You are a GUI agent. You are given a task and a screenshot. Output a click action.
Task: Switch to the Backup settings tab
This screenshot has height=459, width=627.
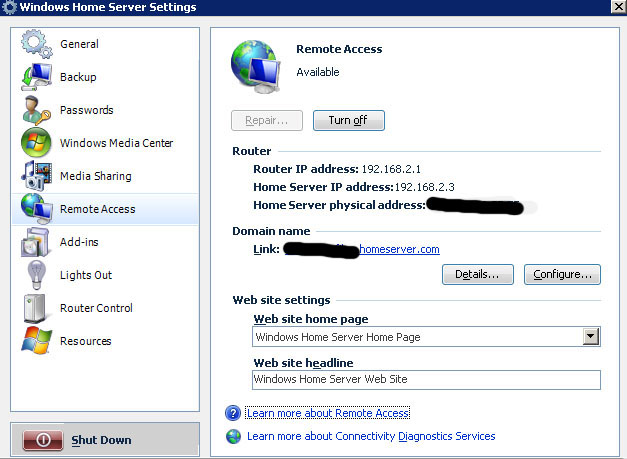pyautogui.click(x=78, y=77)
